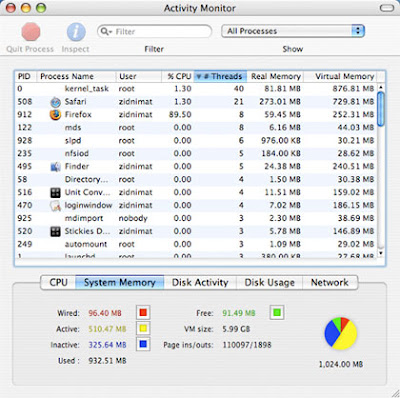Click Firefox's 89.50 CPU value
The image size is (400, 398).
click(x=180, y=115)
